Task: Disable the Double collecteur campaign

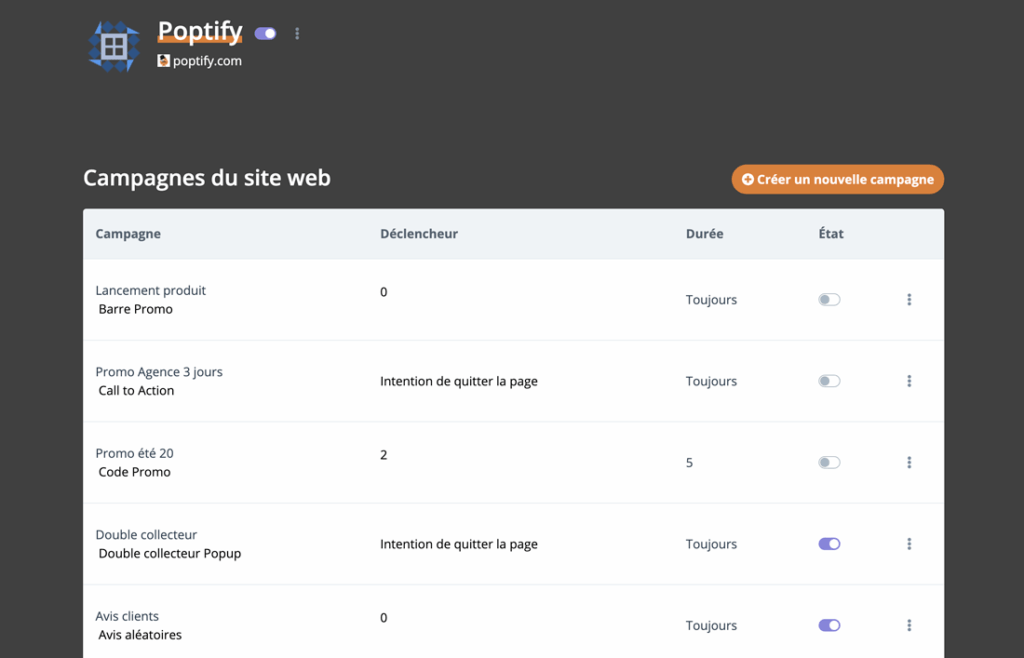Action: [829, 544]
